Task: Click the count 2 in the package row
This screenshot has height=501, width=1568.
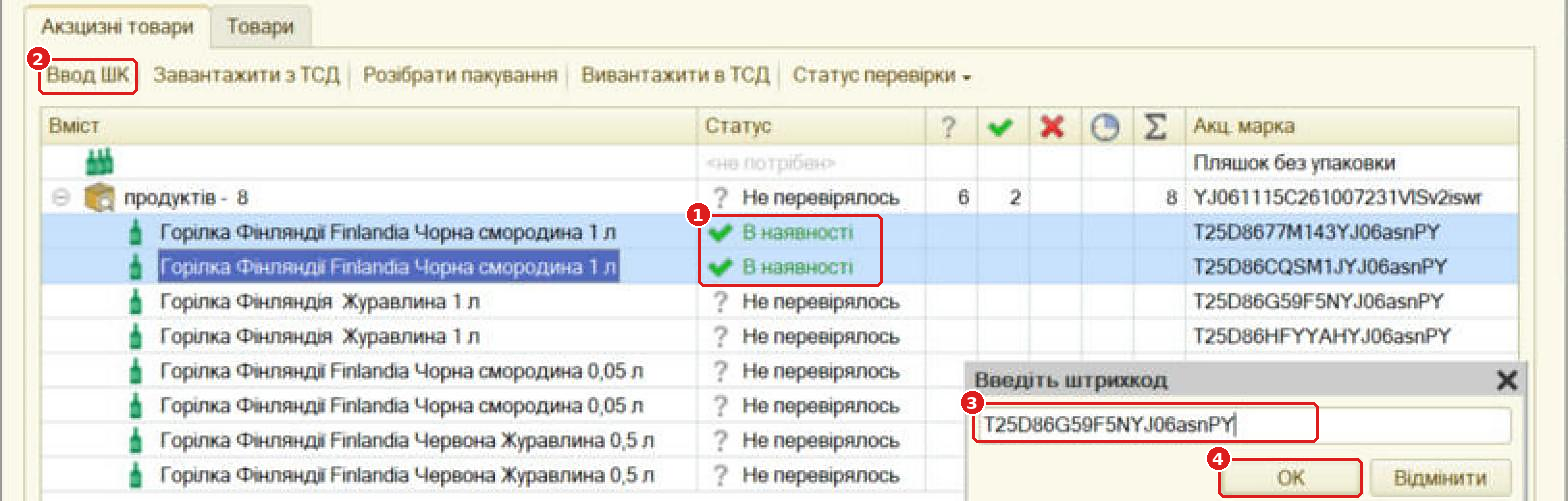Action: pyautogui.click(x=1014, y=198)
